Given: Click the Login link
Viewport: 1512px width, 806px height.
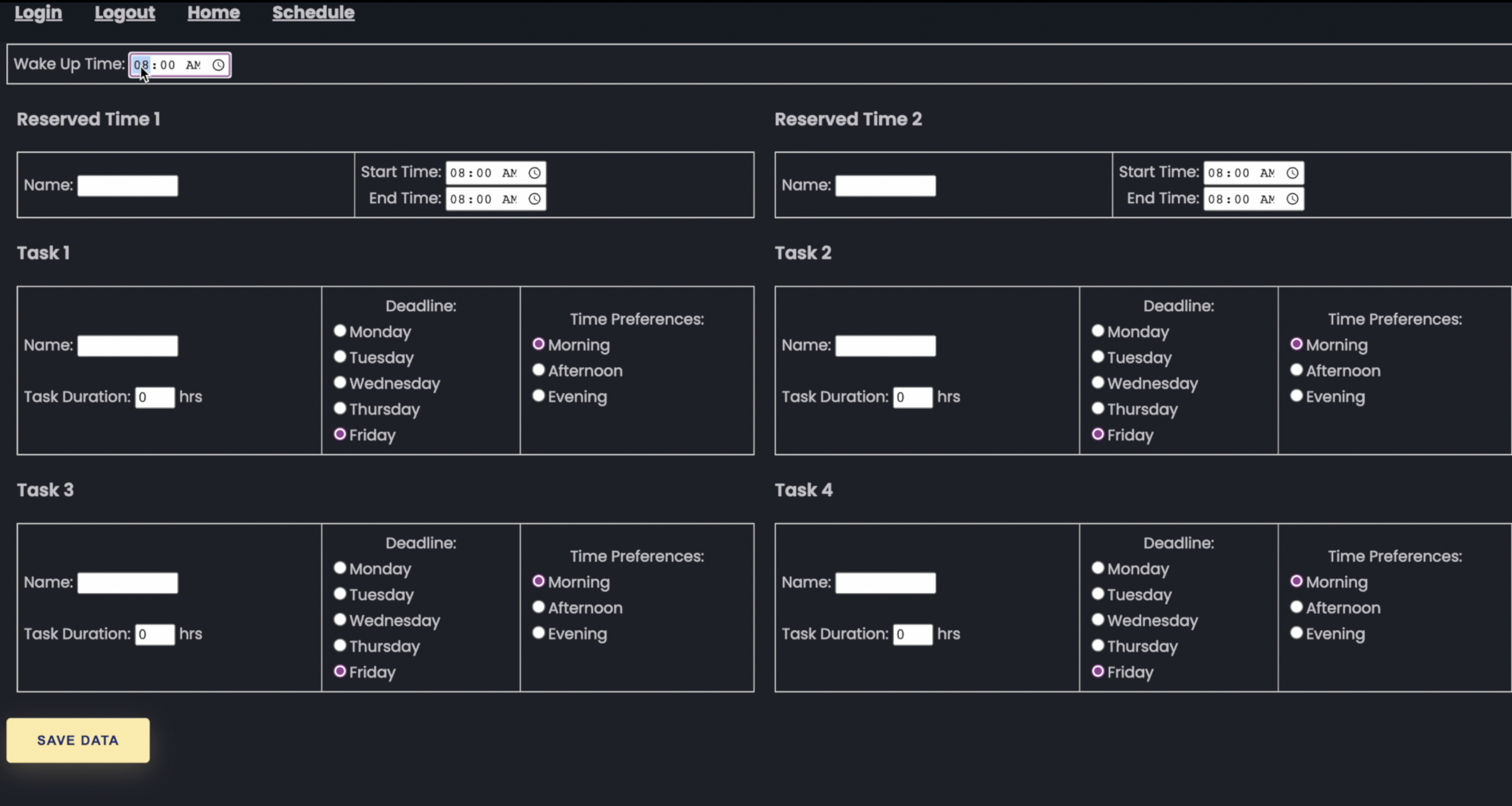Looking at the screenshot, I should (38, 12).
